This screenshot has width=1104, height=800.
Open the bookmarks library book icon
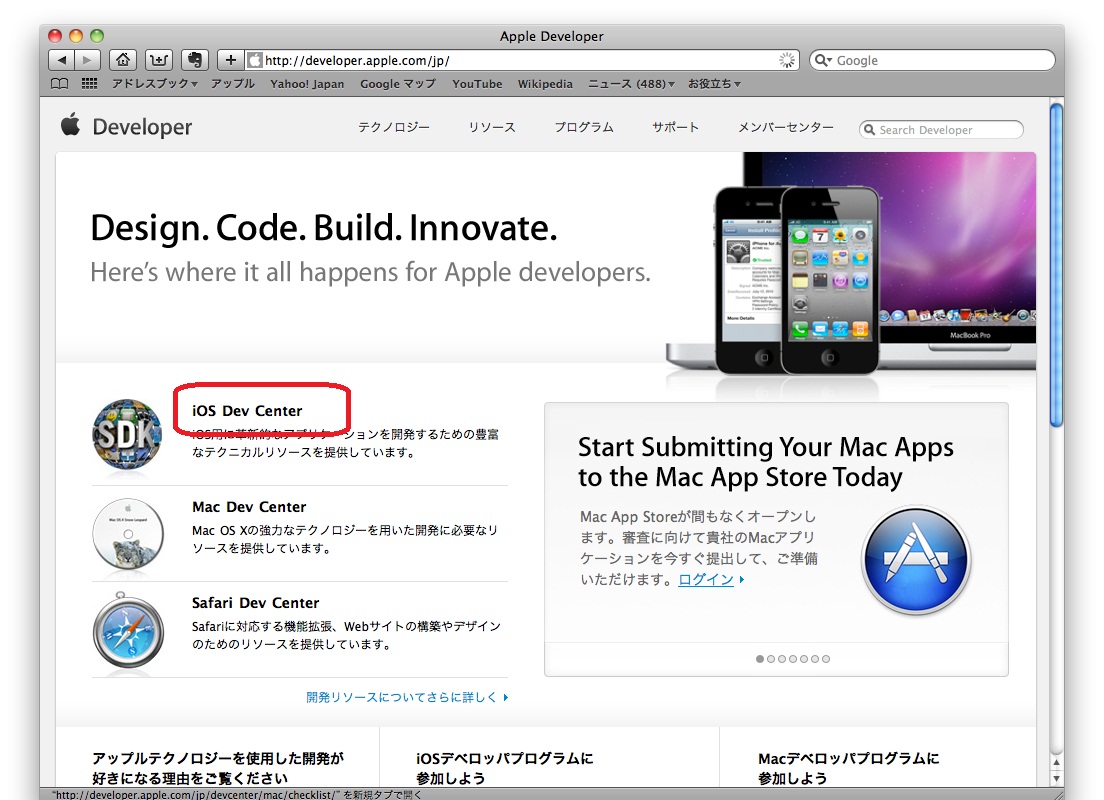click(x=60, y=84)
